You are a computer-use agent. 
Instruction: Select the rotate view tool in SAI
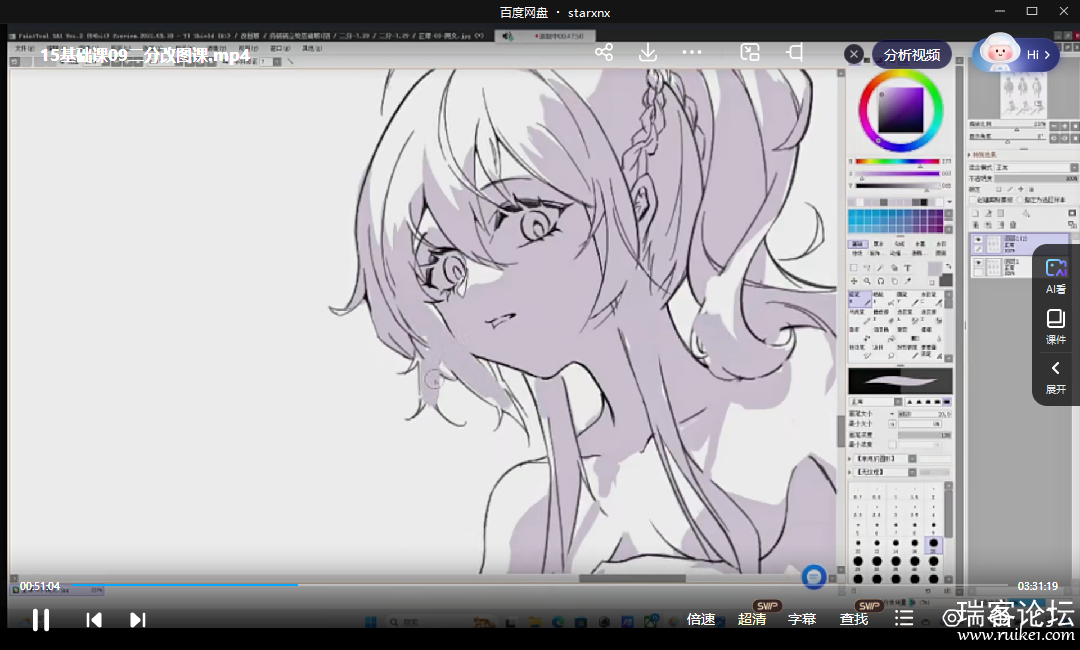(881, 281)
